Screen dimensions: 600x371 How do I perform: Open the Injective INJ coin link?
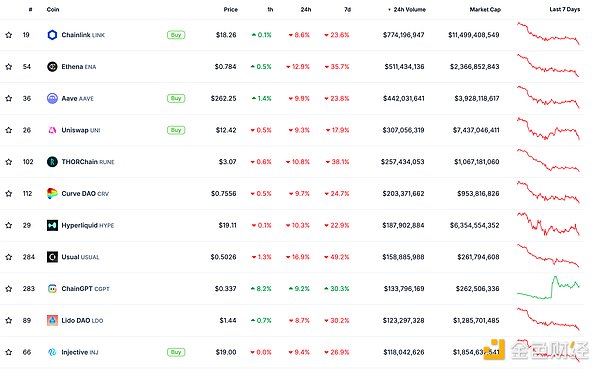coord(80,352)
